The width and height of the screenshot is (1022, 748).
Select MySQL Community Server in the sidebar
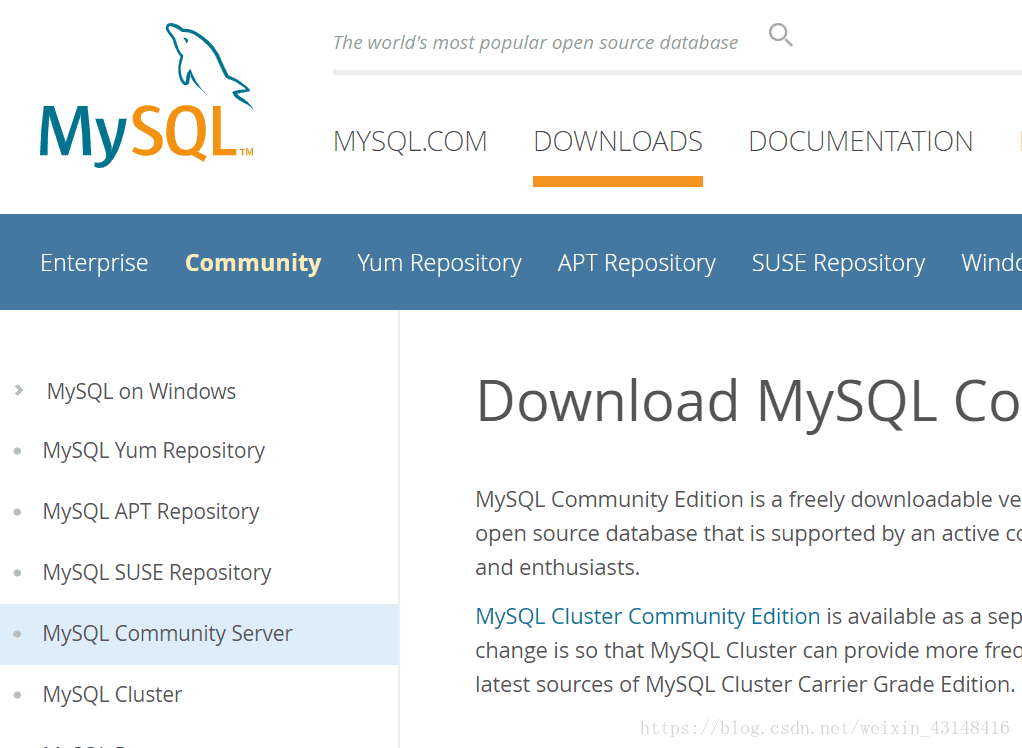click(166, 633)
